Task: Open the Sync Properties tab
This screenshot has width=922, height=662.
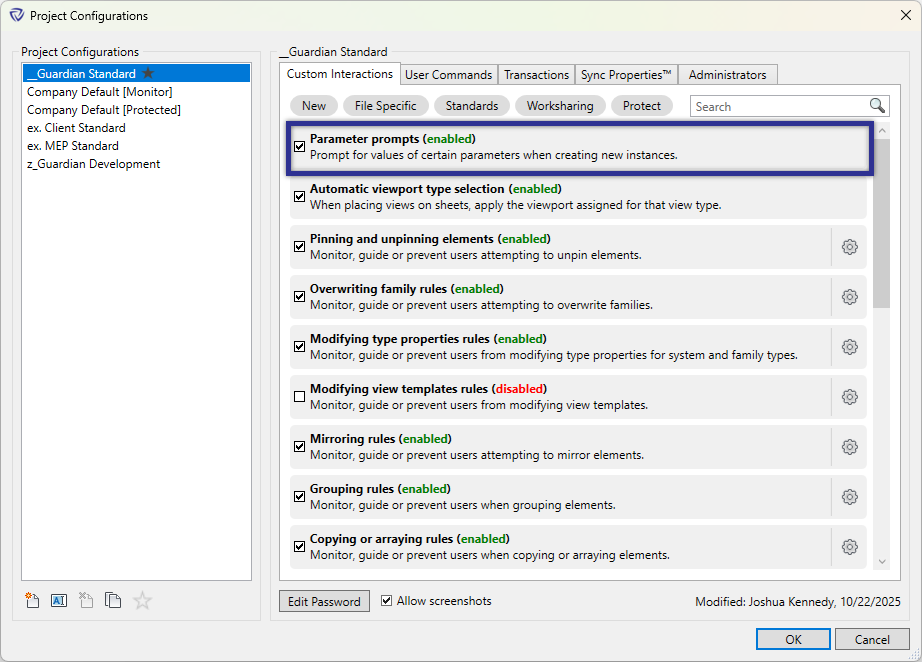Action: [x=626, y=74]
